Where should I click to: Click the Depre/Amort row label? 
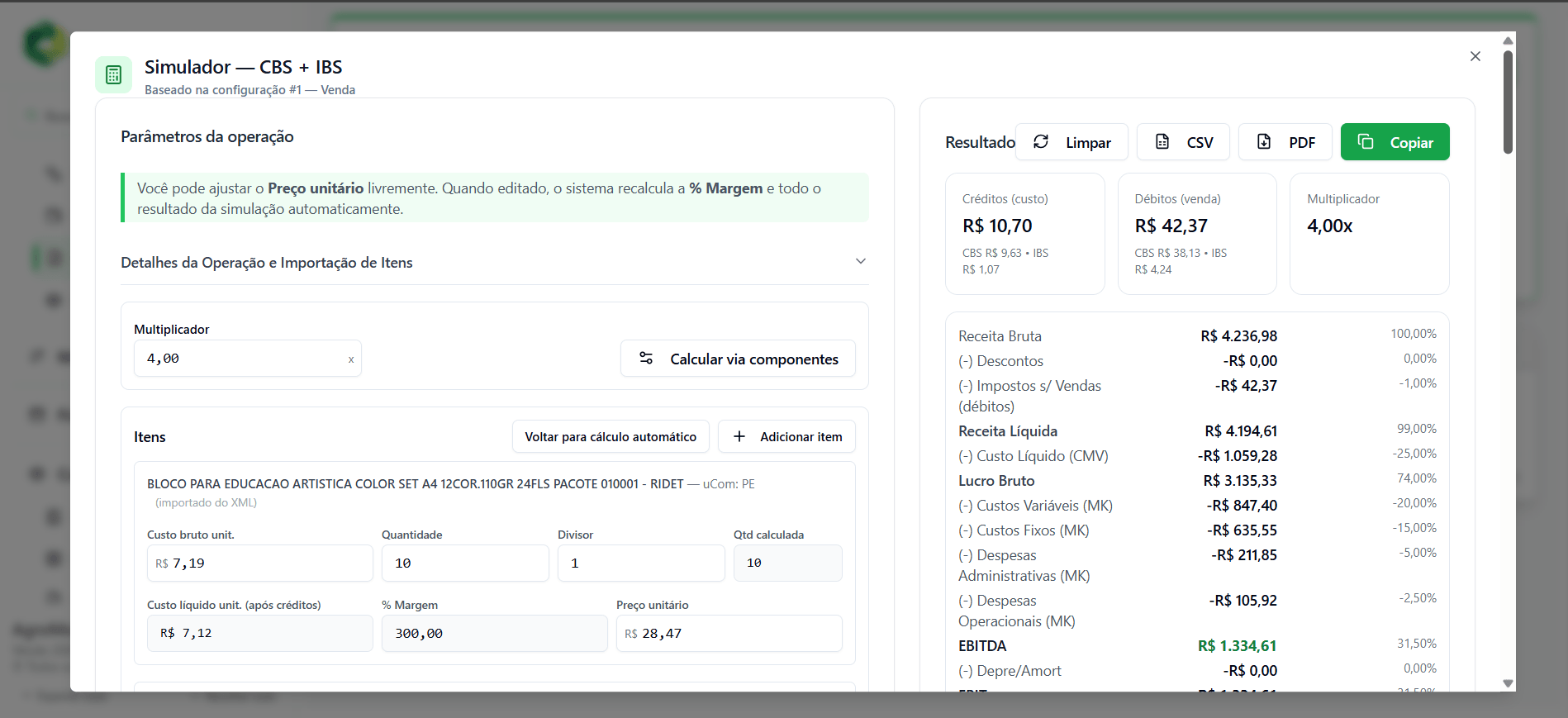coord(1010,671)
